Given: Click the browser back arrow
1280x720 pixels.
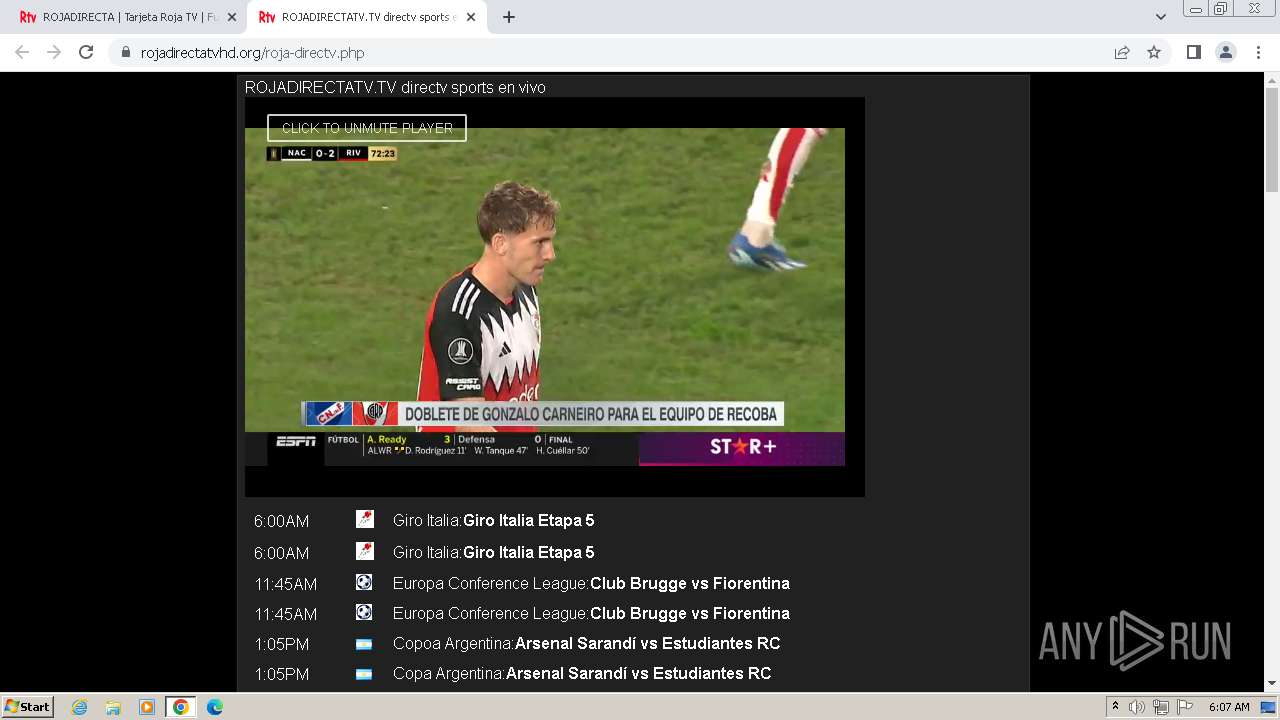Looking at the screenshot, I should pyautogui.click(x=22, y=52).
